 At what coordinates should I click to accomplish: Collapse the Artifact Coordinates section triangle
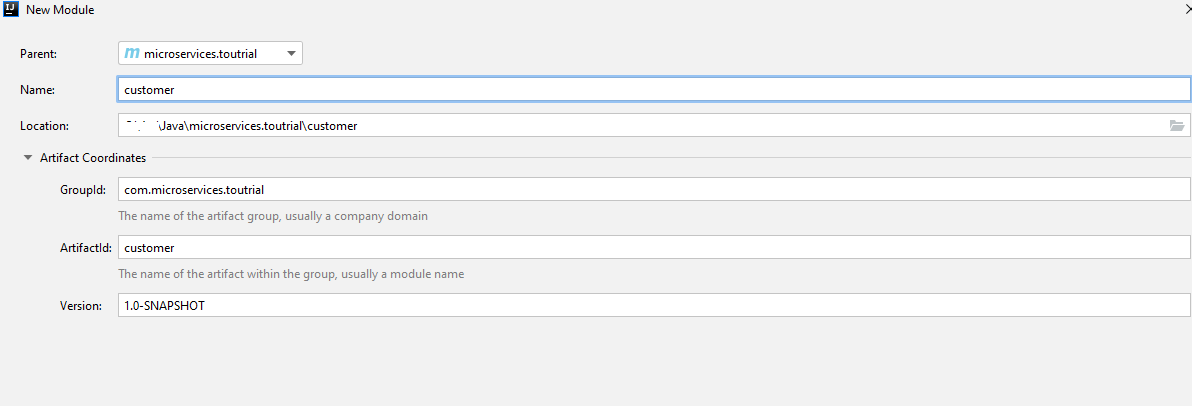point(26,158)
